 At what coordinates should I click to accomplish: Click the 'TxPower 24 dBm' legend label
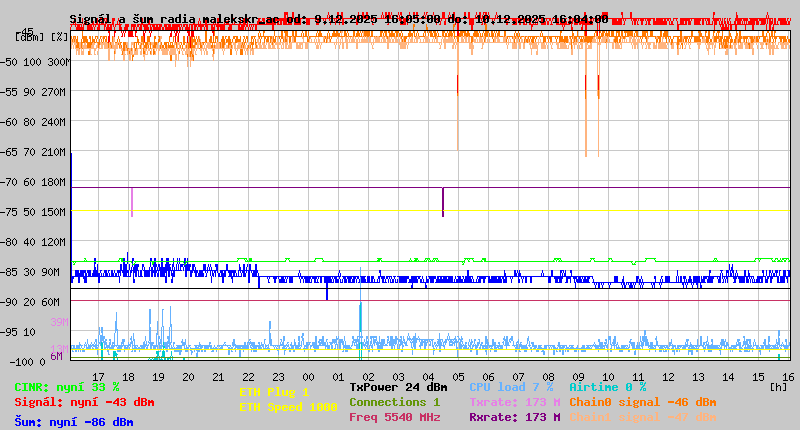tap(398, 387)
